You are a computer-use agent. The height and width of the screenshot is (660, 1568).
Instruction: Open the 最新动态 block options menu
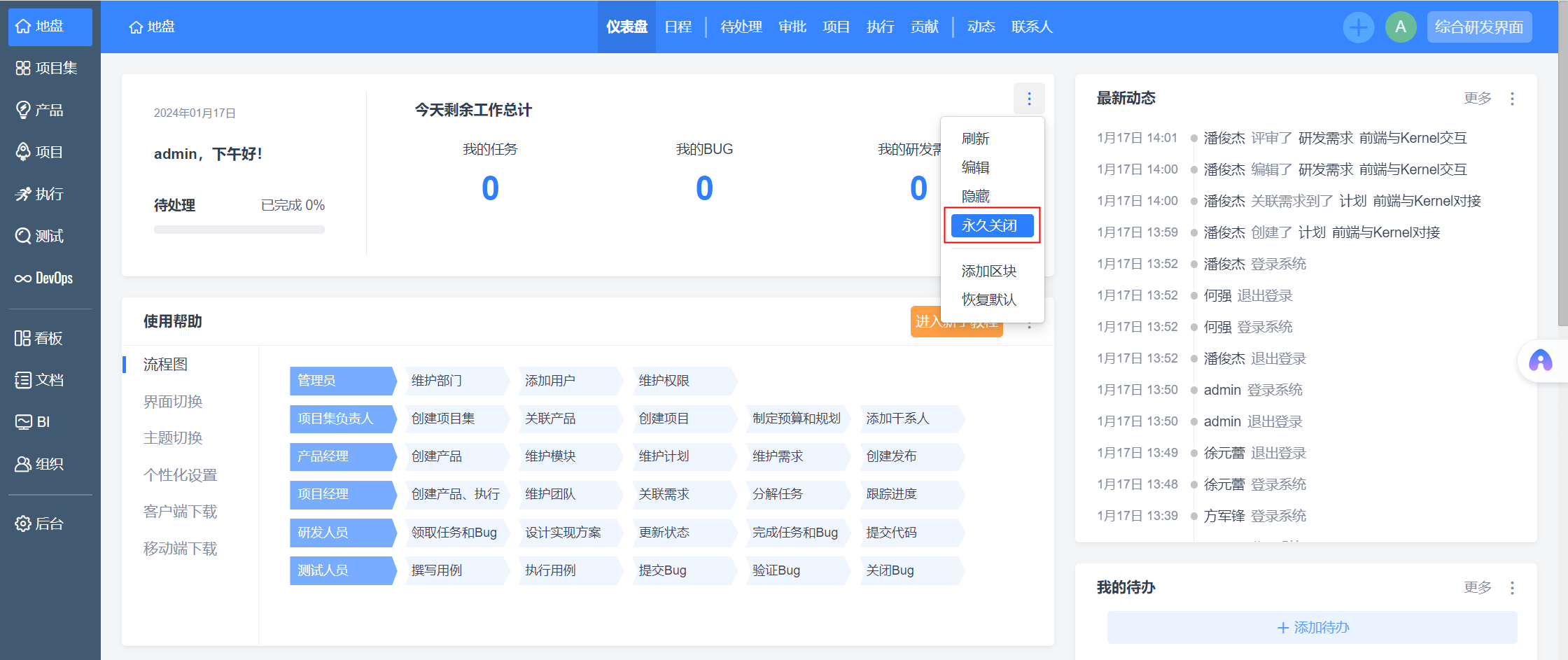[1512, 99]
